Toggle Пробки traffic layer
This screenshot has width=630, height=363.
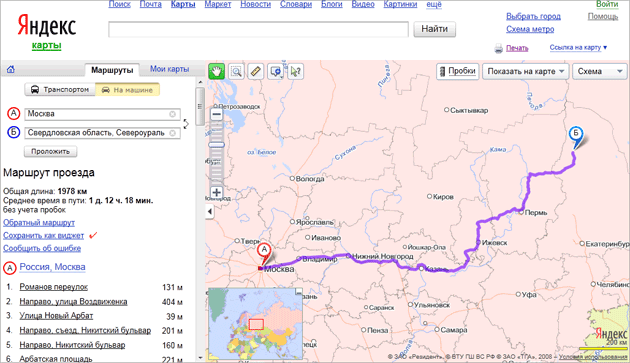coord(458,72)
